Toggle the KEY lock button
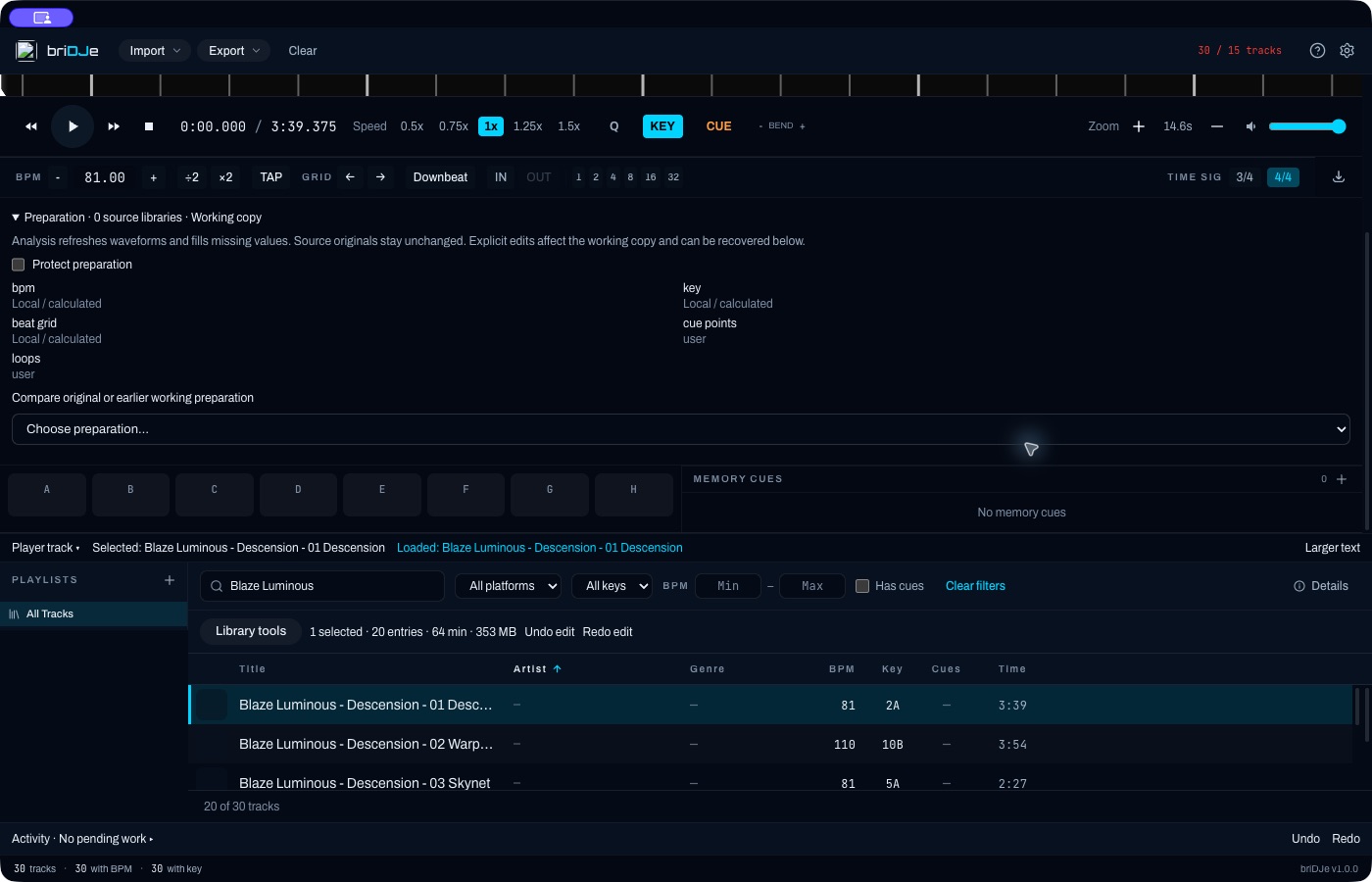 click(662, 126)
